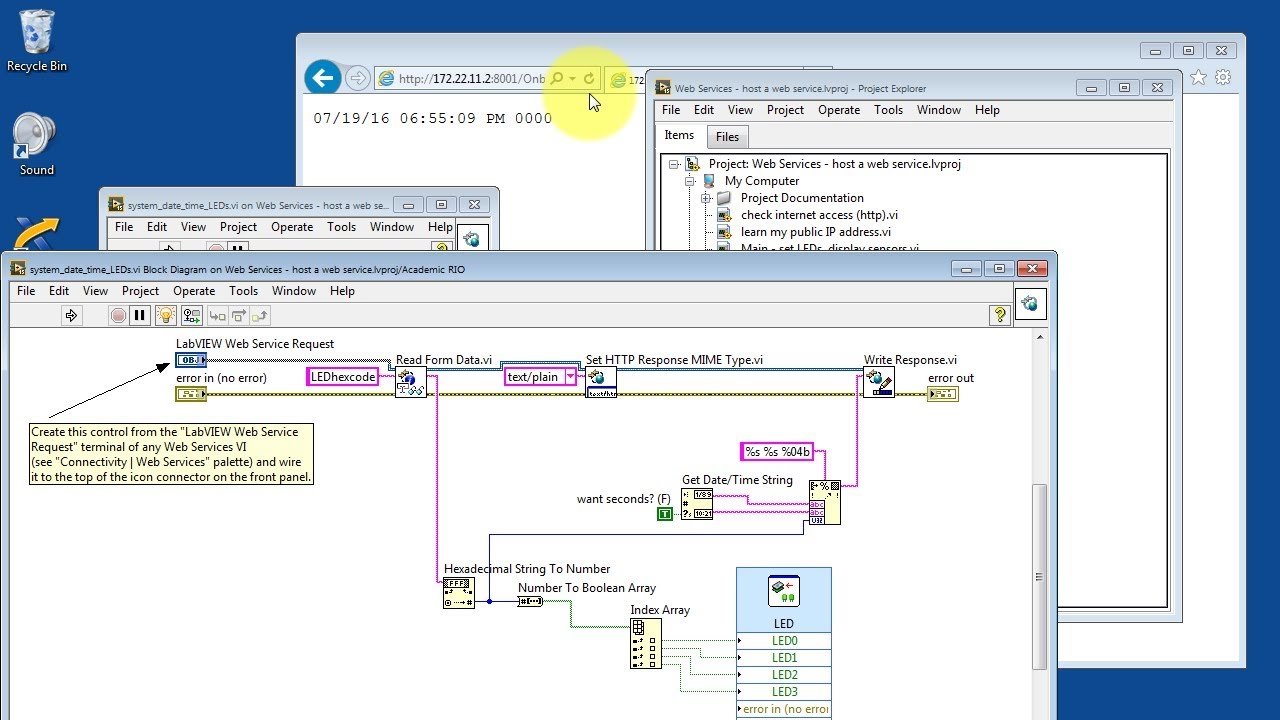Expand the Project Documentation folder

pyautogui.click(x=706, y=198)
